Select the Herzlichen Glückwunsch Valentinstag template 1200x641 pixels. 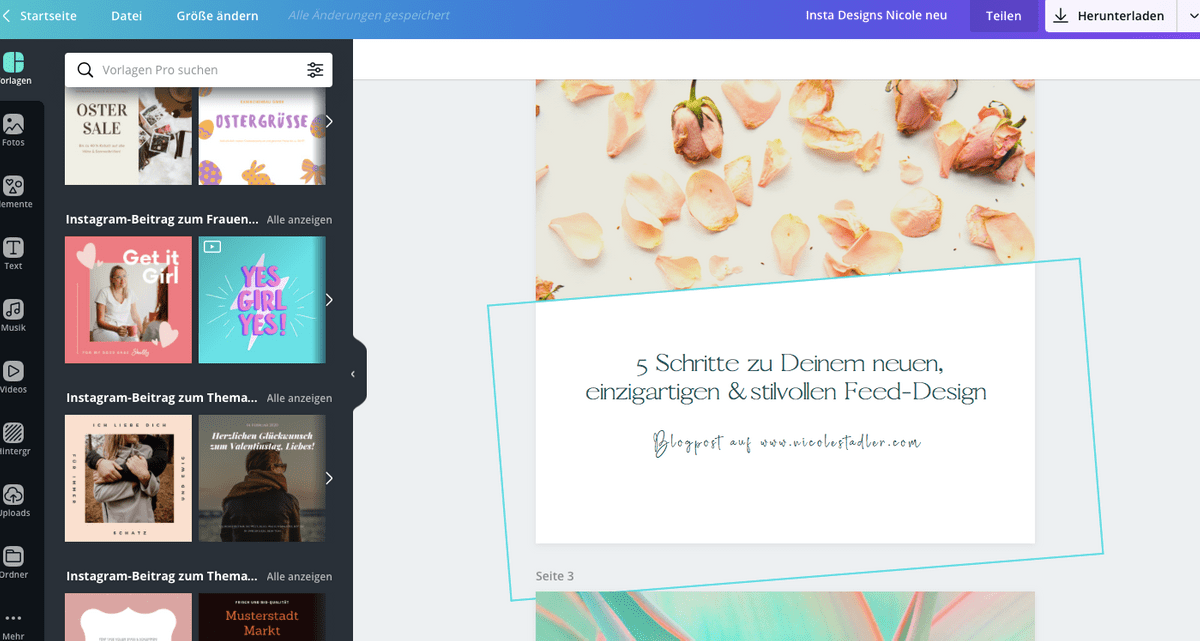coord(262,478)
